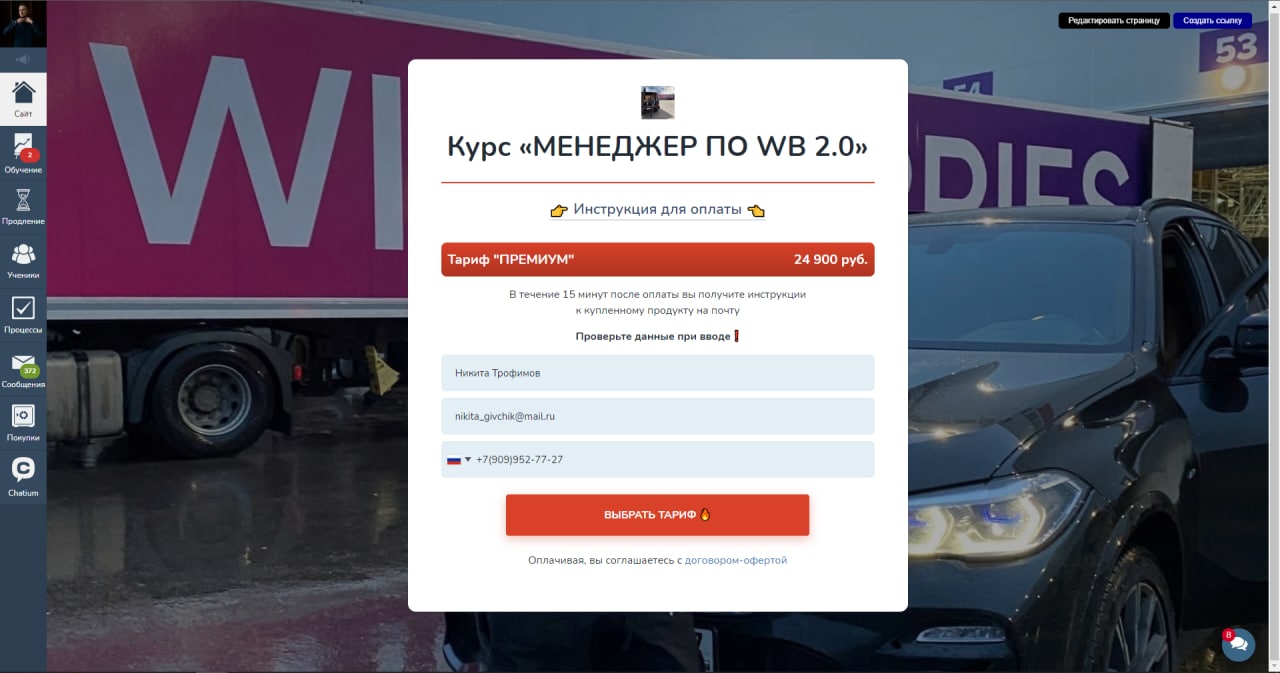Open the Ученики people icon
The width and height of the screenshot is (1280, 673).
23,260
